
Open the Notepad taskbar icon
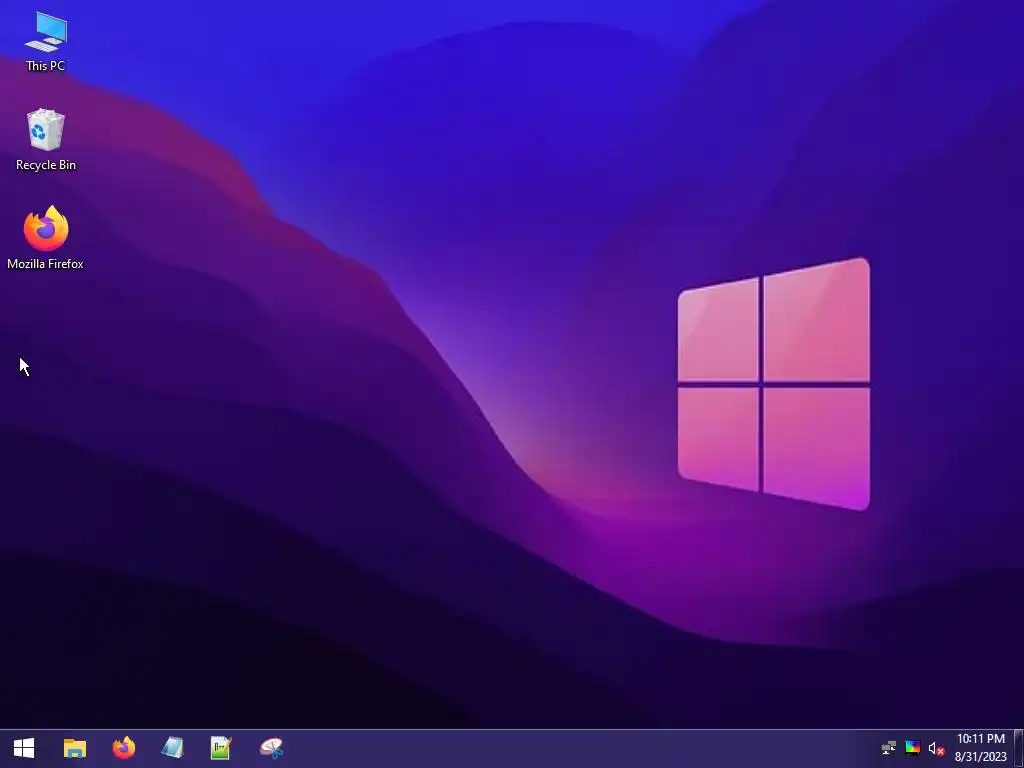pyautogui.click(x=172, y=748)
